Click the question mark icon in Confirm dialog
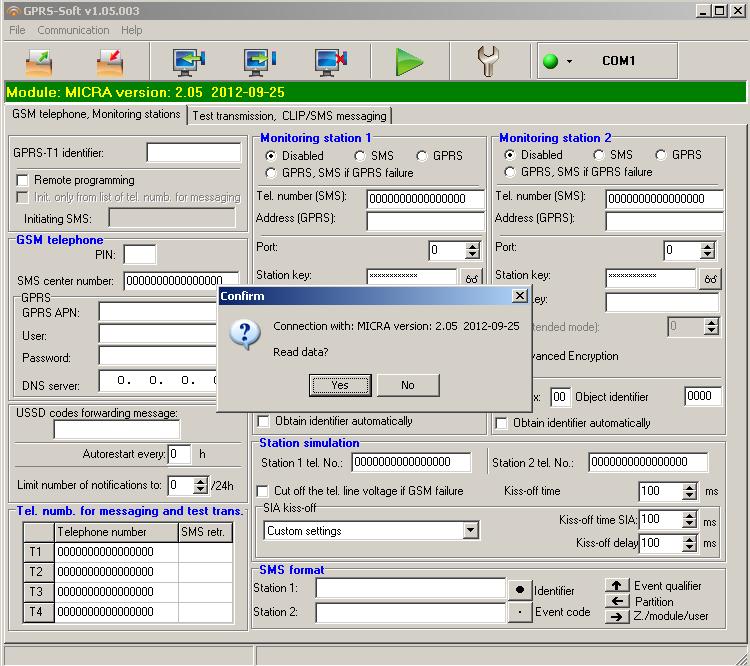 point(245,334)
